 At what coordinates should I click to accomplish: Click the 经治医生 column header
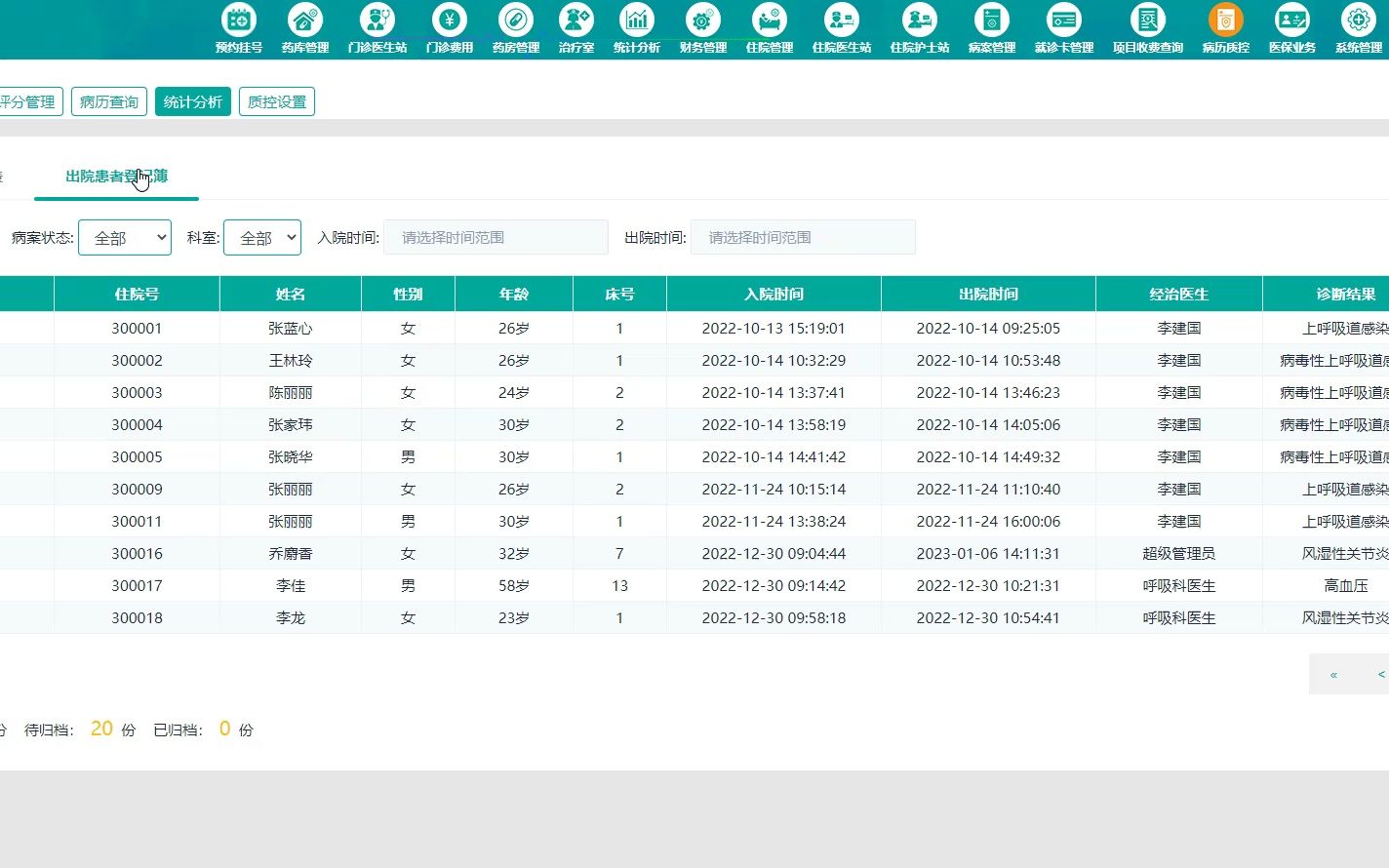pyautogui.click(x=1179, y=294)
